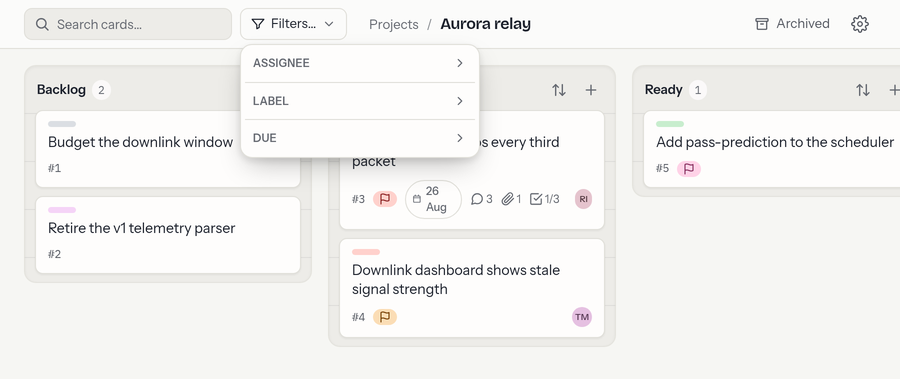Click the search magnifier icon

(42, 24)
